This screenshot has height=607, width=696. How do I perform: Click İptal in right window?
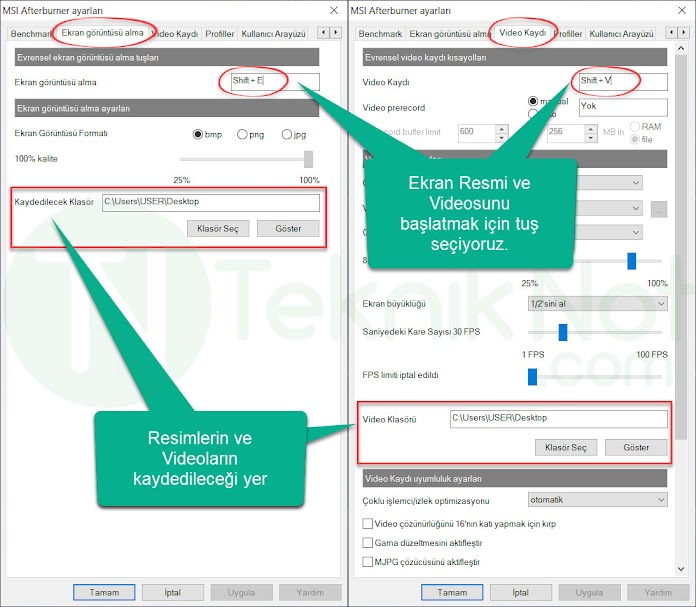521,593
